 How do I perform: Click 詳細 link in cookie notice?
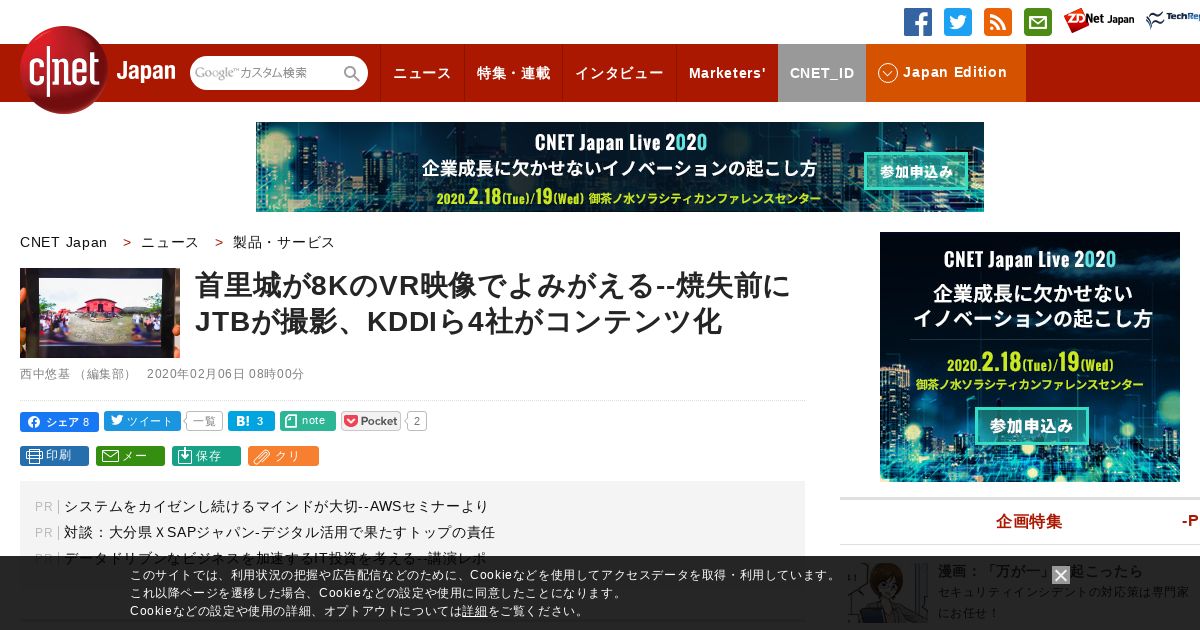tap(475, 611)
